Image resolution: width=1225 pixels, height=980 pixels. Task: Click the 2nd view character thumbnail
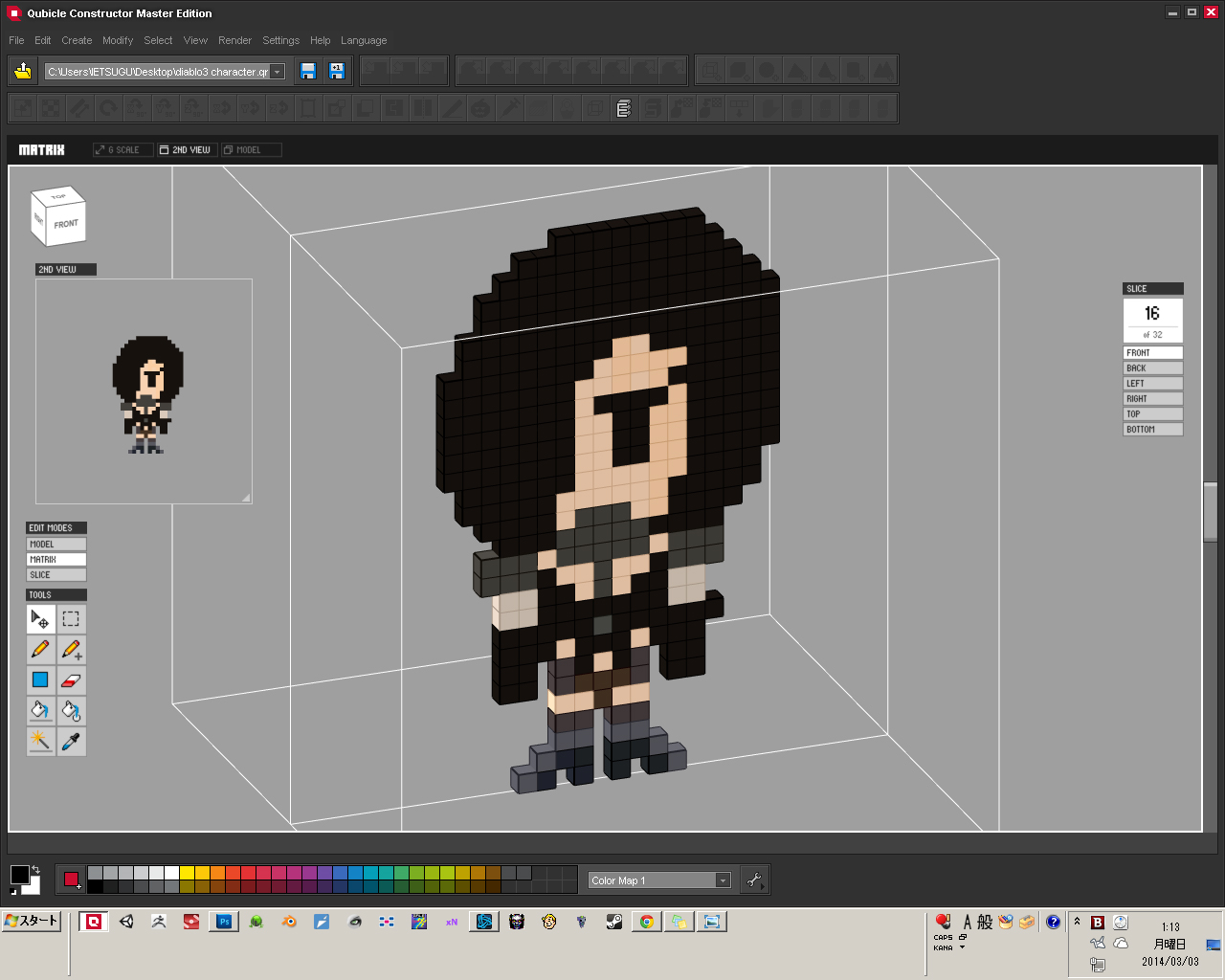(x=148, y=394)
